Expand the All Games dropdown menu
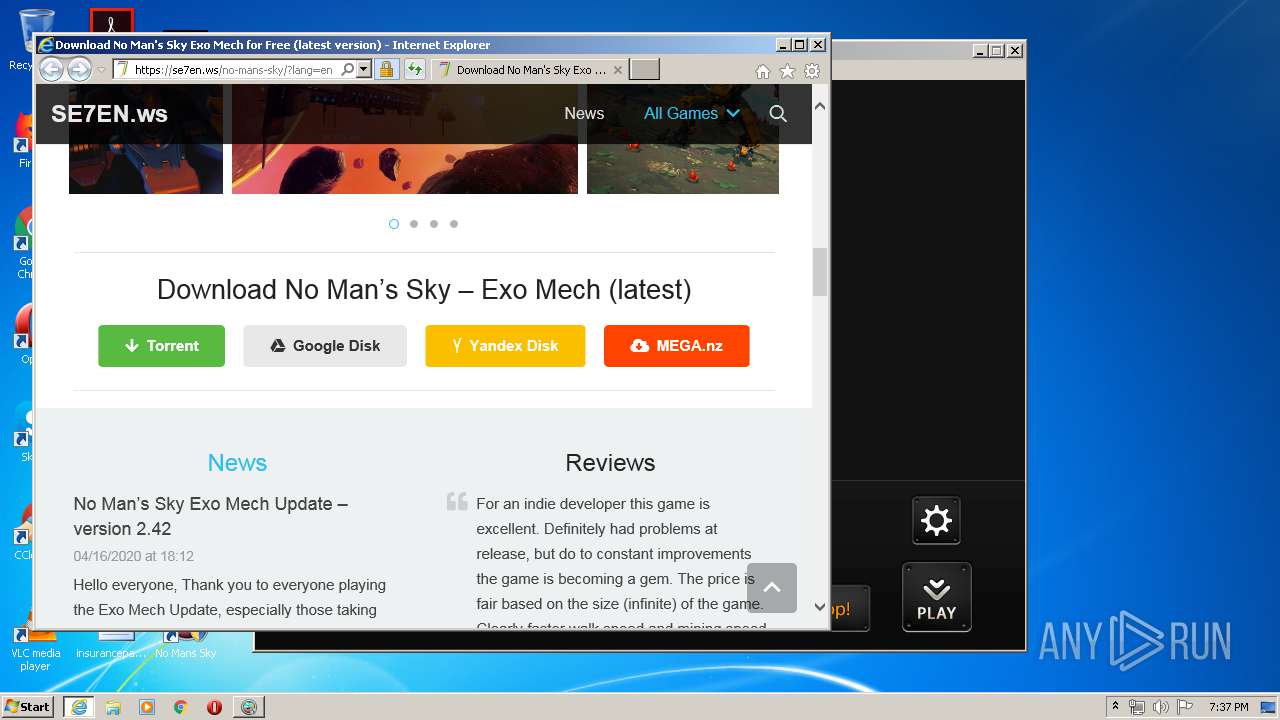Screen dimensions: 1280x720 [691, 114]
